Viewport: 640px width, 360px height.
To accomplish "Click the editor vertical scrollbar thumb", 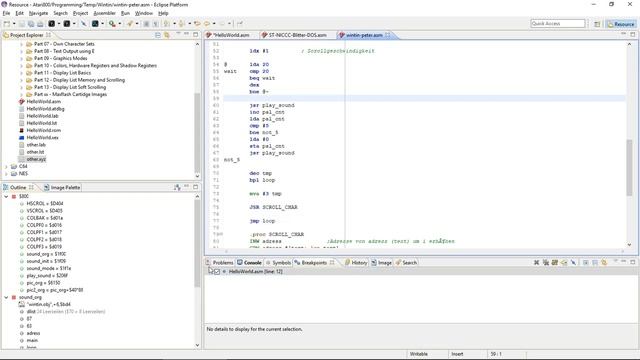I will (x=629, y=167).
